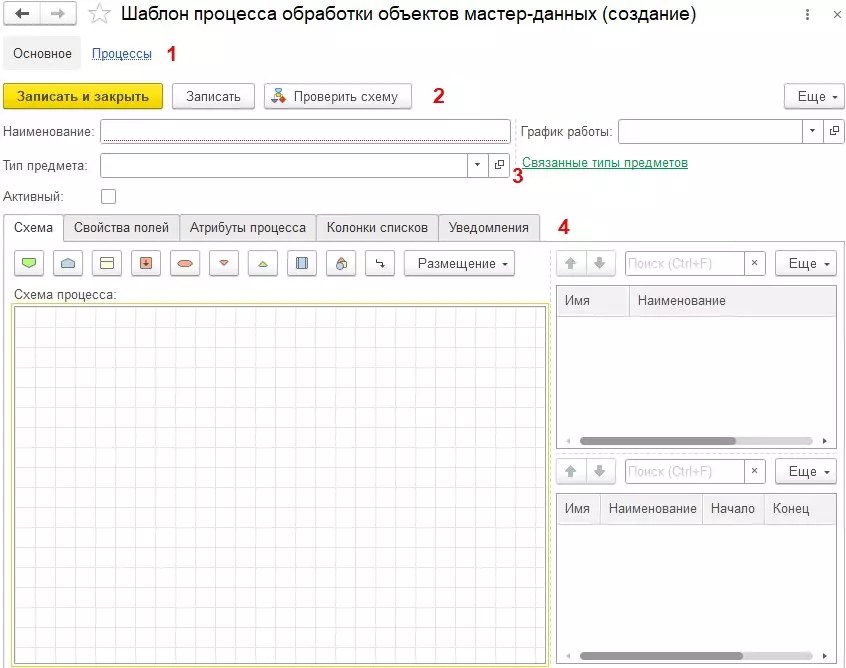
Task: Click lower table horizontal scrollbar thumb
Action: click(661, 656)
